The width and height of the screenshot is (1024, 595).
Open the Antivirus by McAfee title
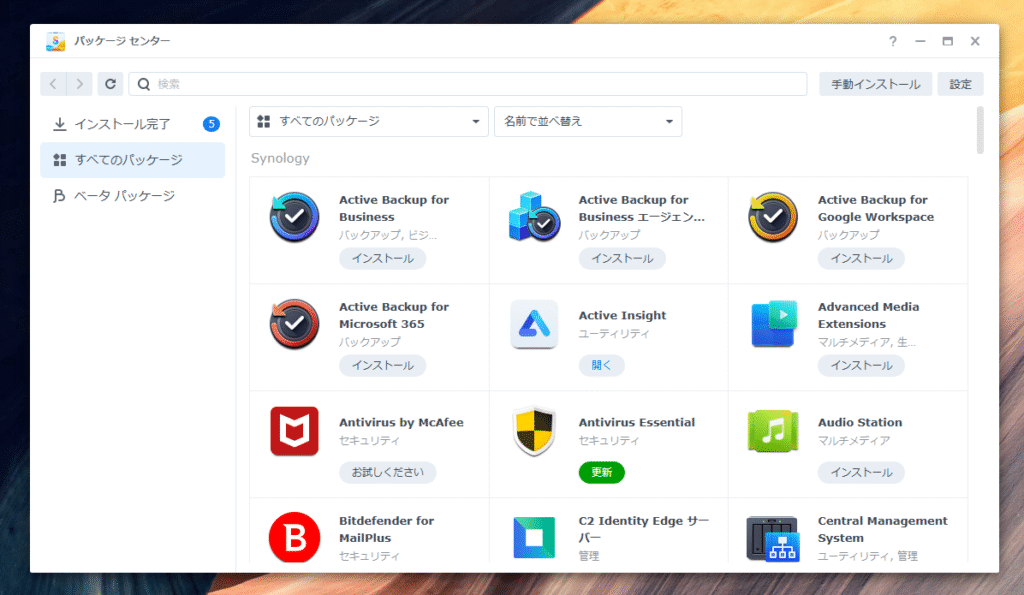click(401, 423)
